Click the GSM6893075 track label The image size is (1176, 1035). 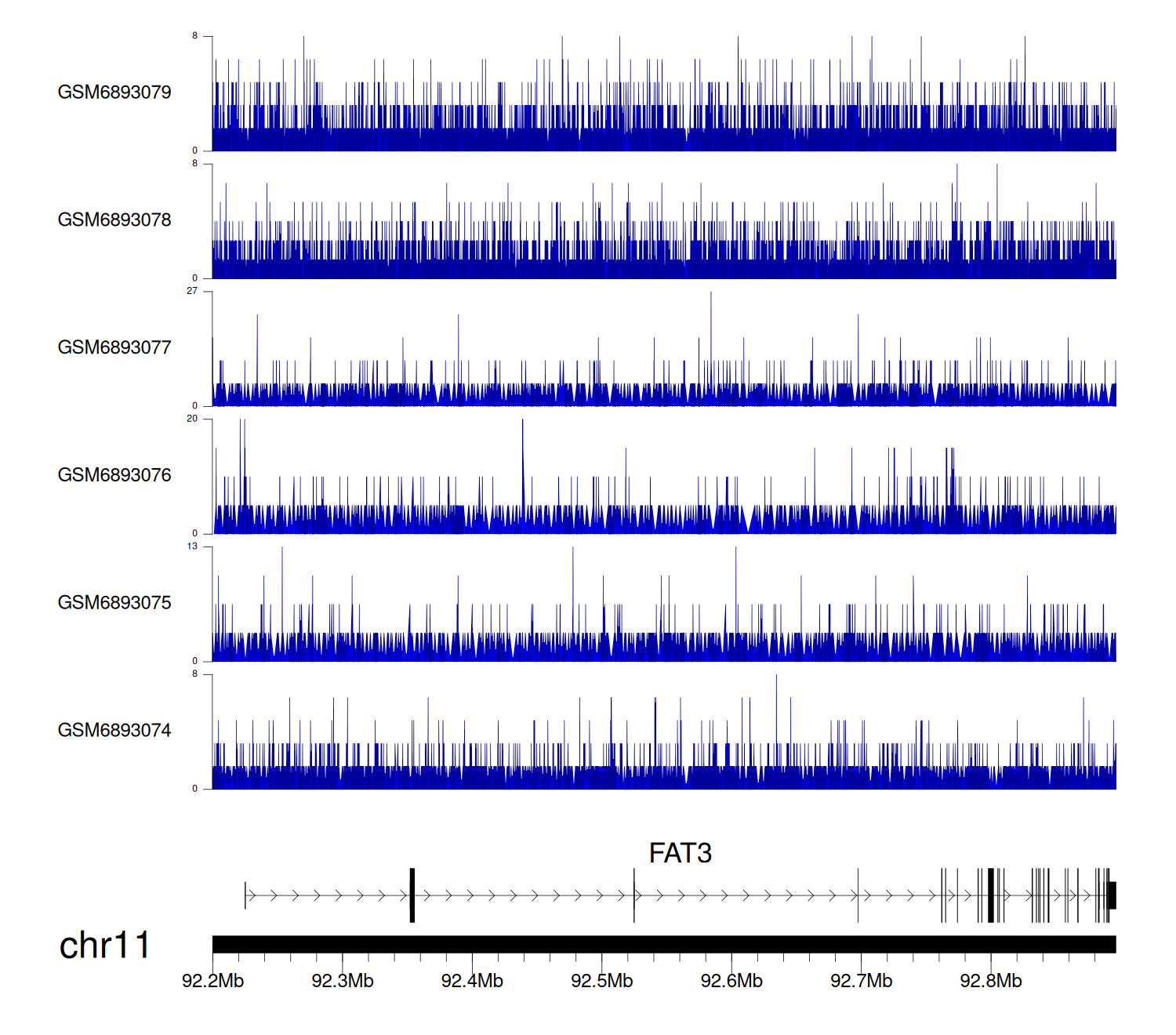pos(114,603)
